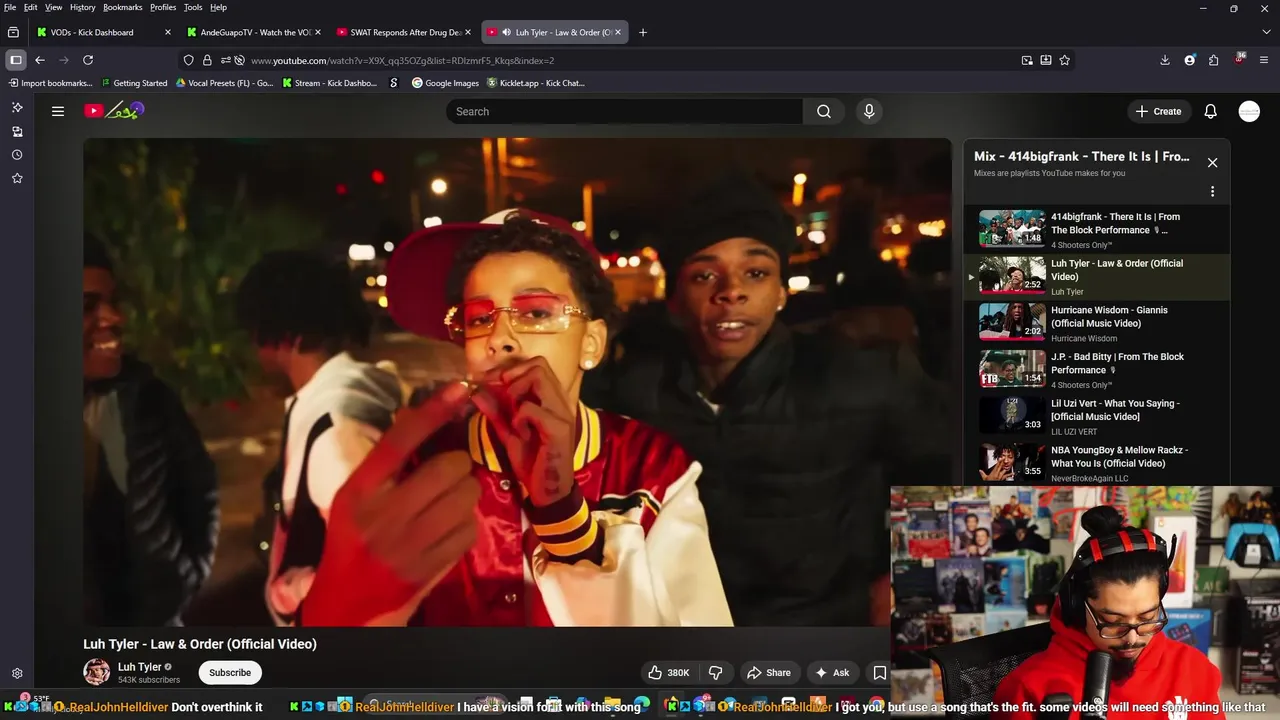The height and width of the screenshot is (720, 1280).
Task: Dislike the Luh Tyler video
Action: [x=716, y=673]
